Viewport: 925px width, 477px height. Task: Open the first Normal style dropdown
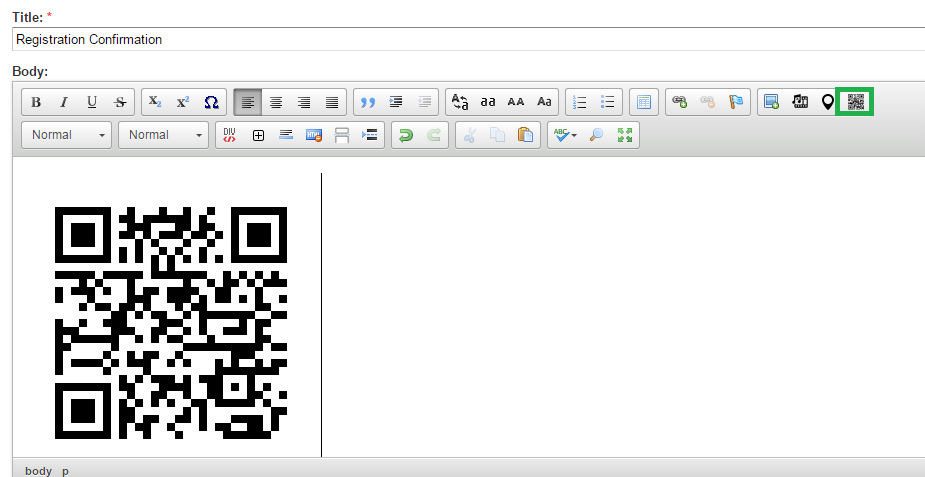(67, 135)
